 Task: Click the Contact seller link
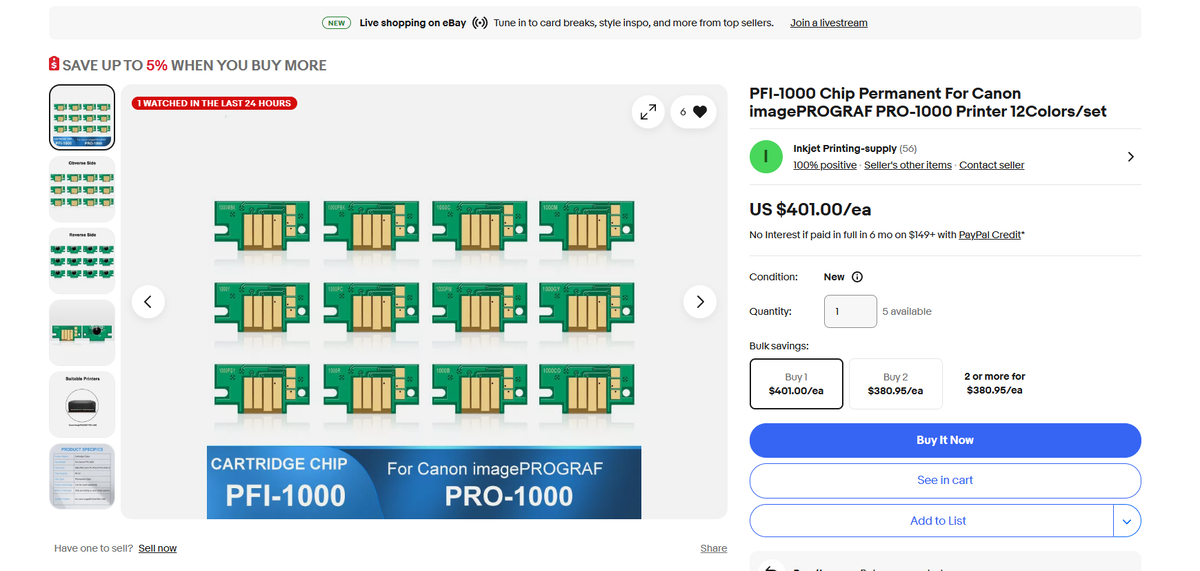(x=991, y=165)
